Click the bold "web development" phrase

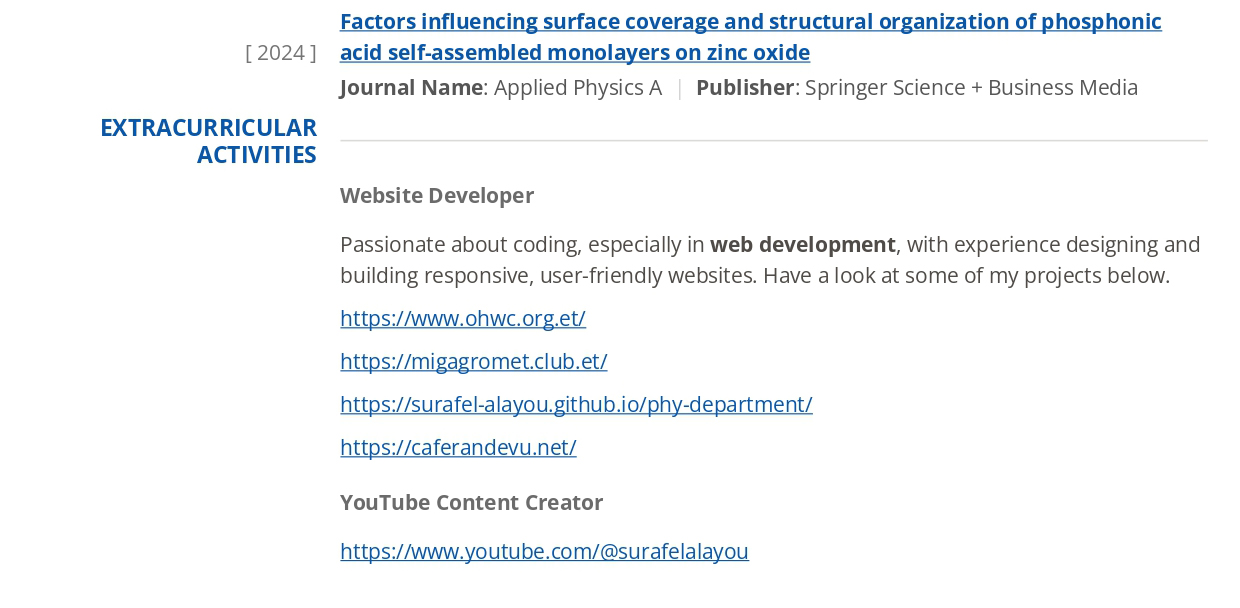pyautogui.click(x=802, y=245)
